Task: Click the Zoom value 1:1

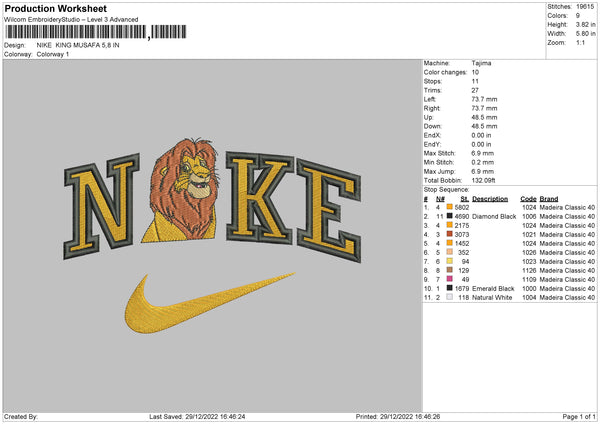Action: pyautogui.click(x=580, y=42)
